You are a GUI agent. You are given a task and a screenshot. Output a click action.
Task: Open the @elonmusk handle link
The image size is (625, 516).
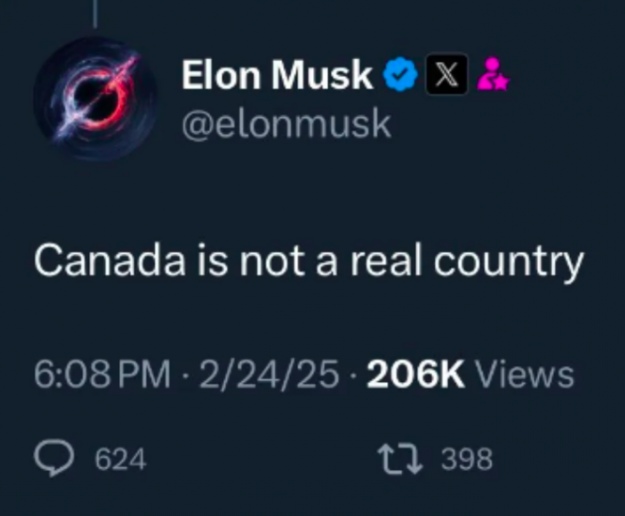point(286,125)
